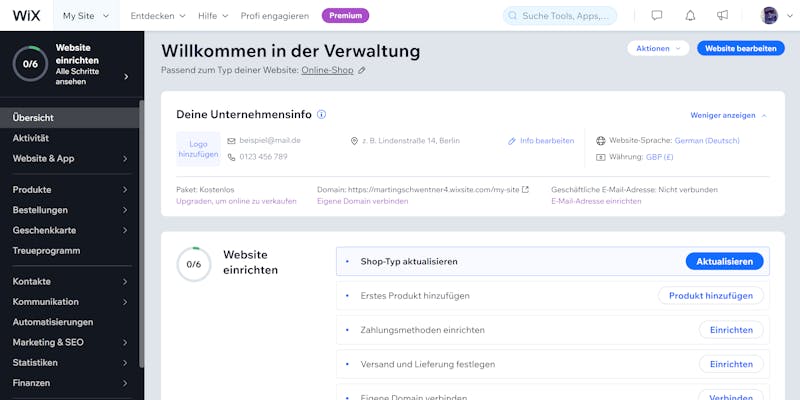Image resolution: width=800 pixels, height=400 pixels.
Task: Click Eigene Domain verbinden link
Action: [x=362, y=201]
